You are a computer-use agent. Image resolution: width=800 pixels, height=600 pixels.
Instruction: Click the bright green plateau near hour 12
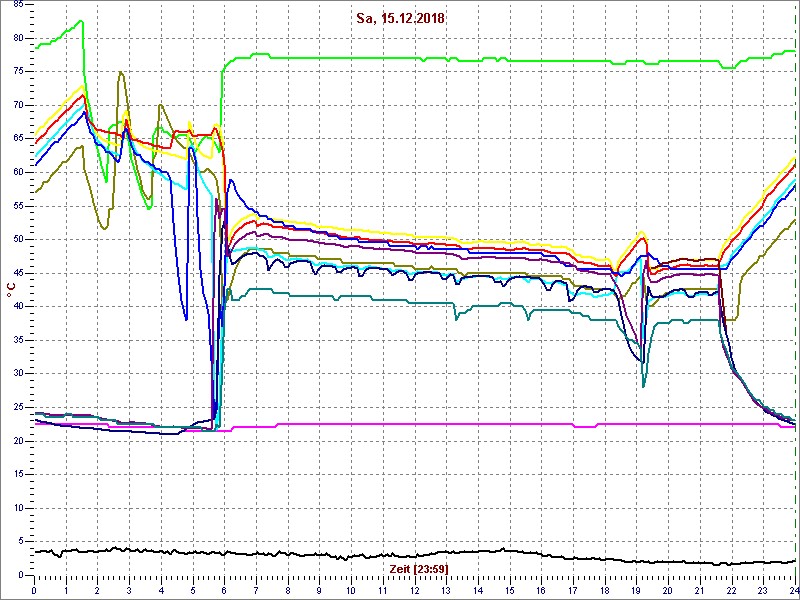tap(414, 58)
